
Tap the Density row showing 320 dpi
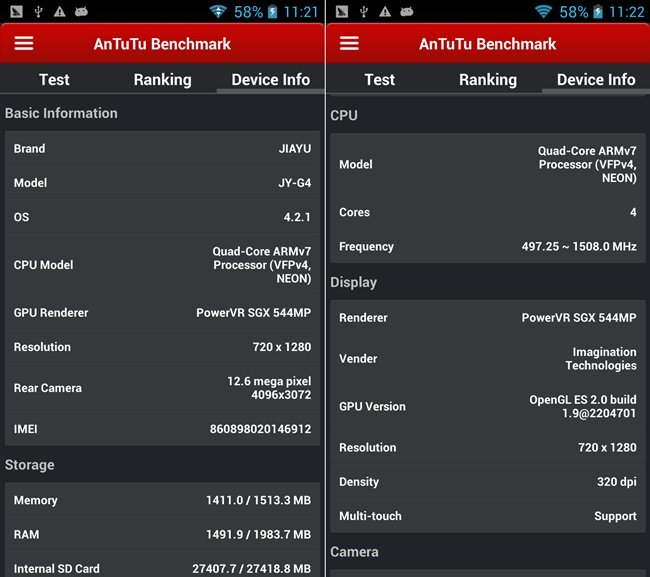point(488,482)
